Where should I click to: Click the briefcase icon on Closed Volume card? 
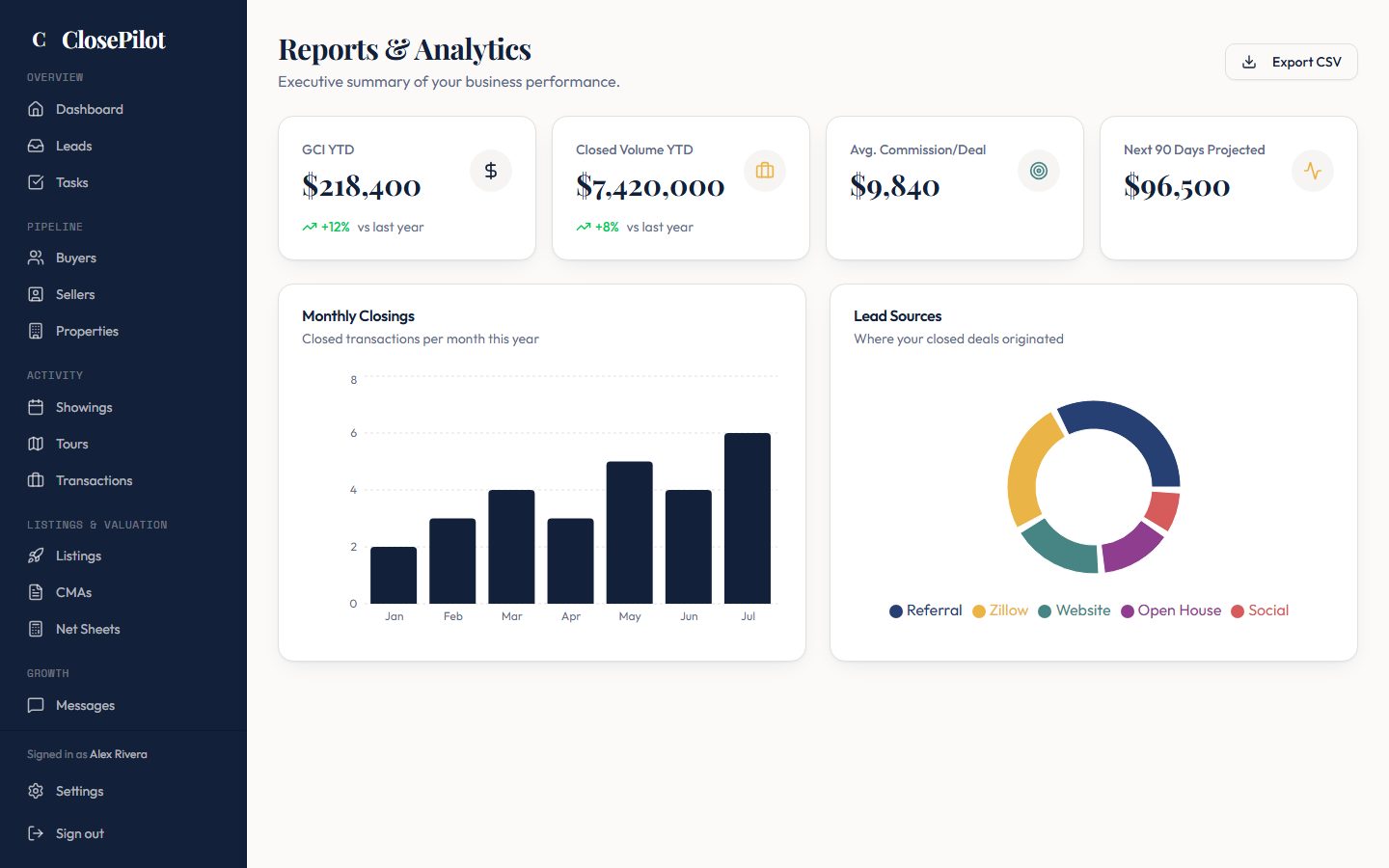765,171
